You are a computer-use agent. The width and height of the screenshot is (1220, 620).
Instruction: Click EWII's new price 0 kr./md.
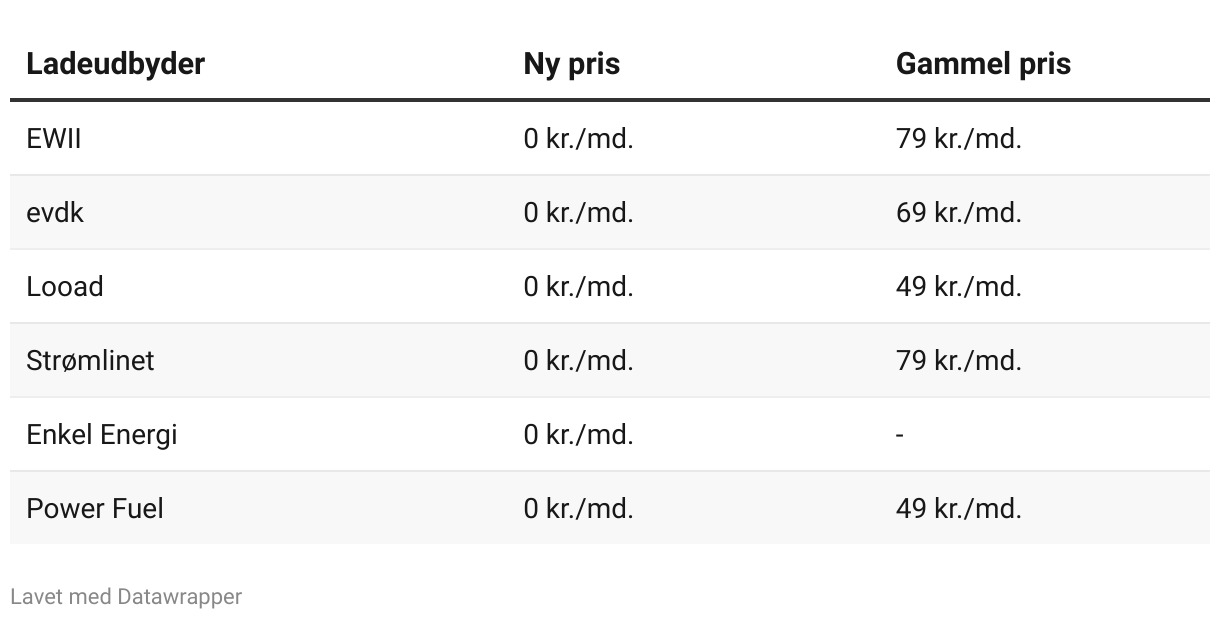tap(578, 139)
